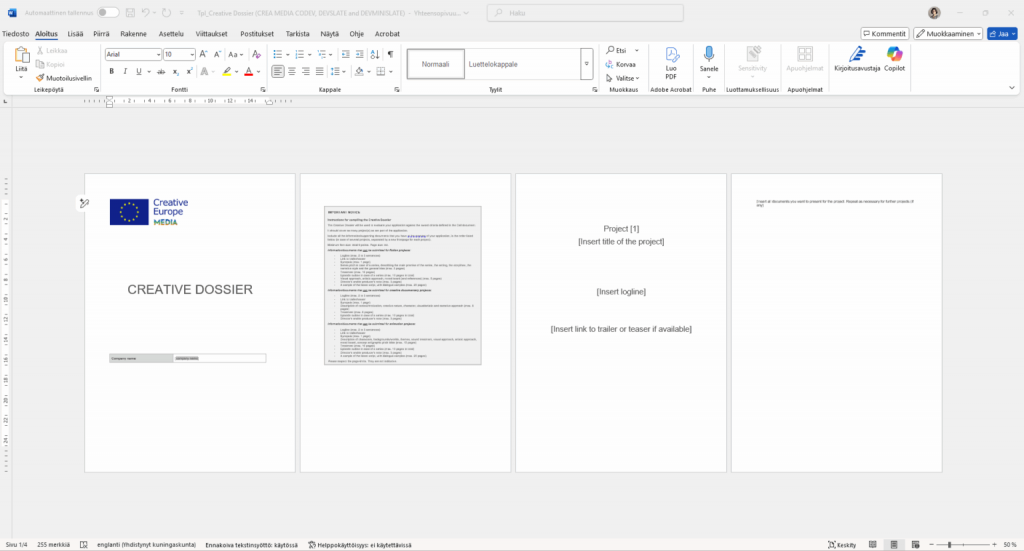1024x551 pixels.
Task: Click the Muotoilusivellin format painter
Action: 64,77
